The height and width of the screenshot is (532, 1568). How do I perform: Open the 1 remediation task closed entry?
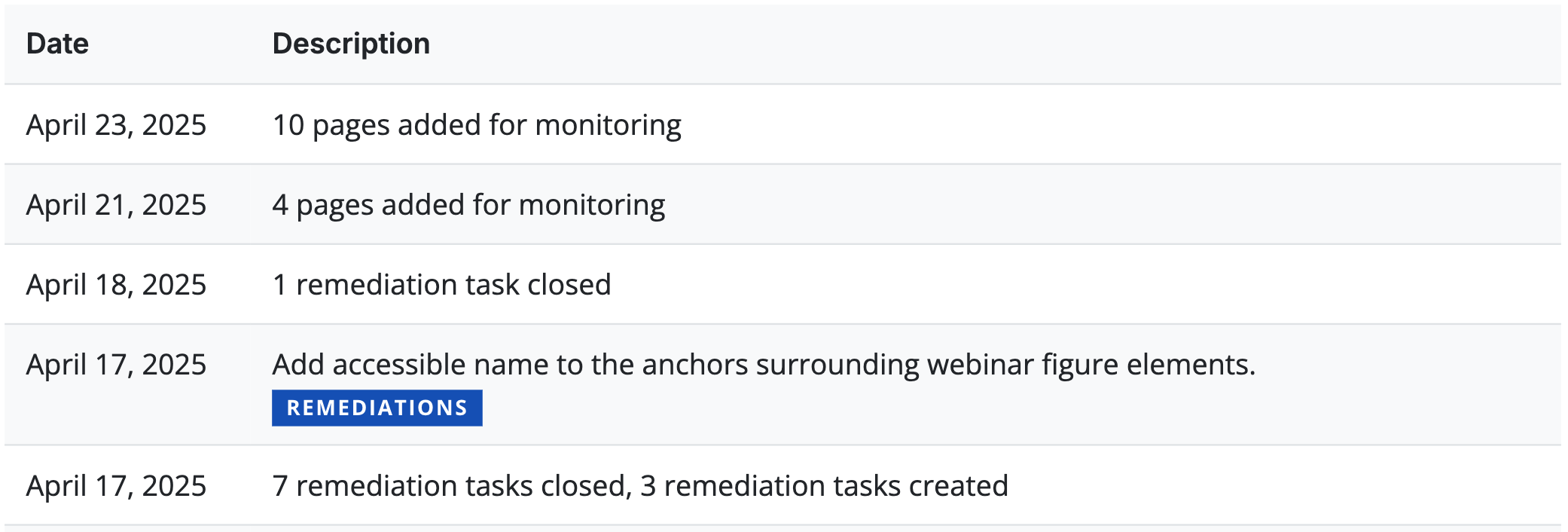coord(441,285)
